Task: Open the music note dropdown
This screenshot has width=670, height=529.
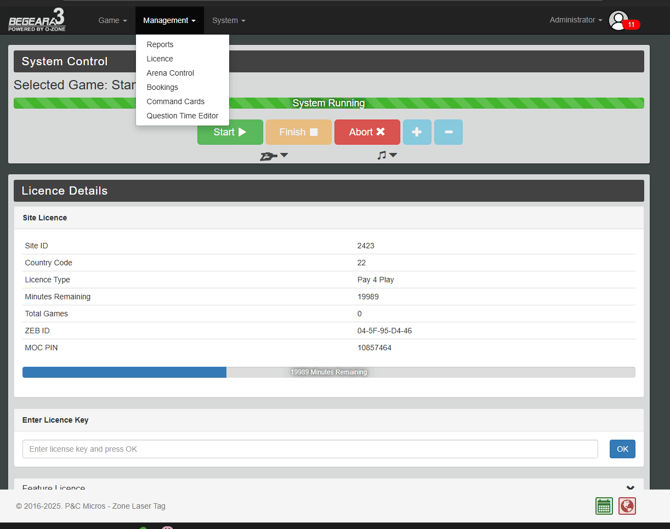Action: pos(387,156)
